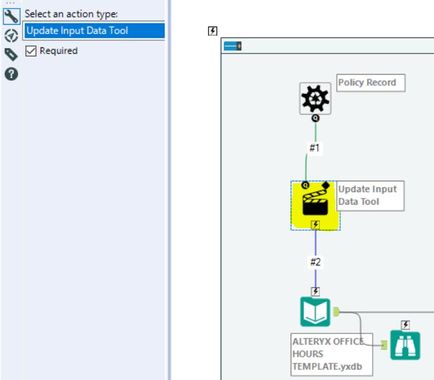Select the Policy Record gear tool
This screenshot has width=434, height=380.
point(315,99)
